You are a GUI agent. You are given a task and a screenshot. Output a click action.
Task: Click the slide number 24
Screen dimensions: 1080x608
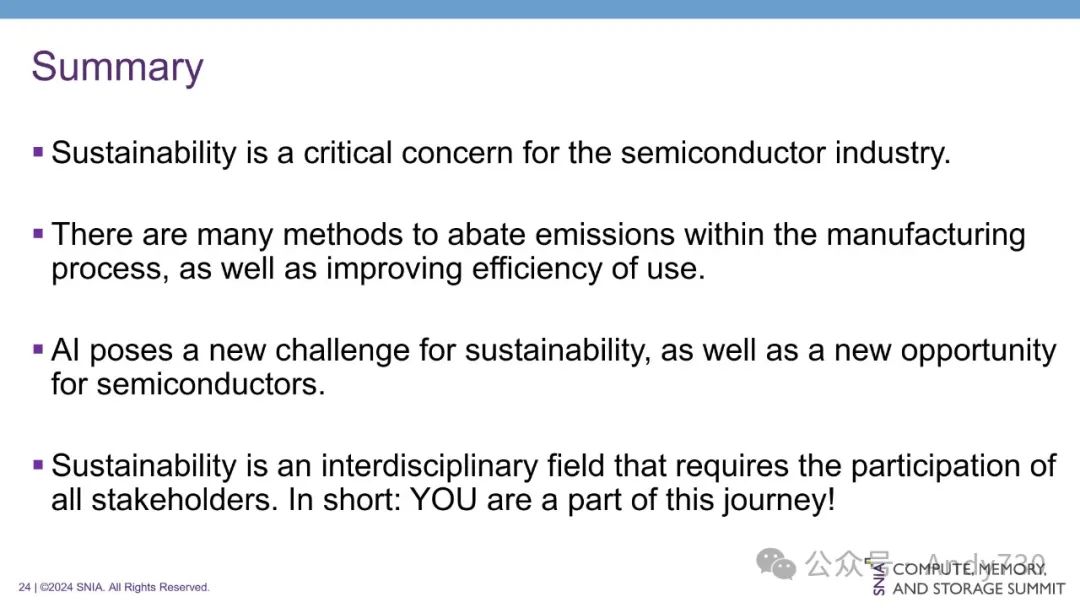click(24, 587)
